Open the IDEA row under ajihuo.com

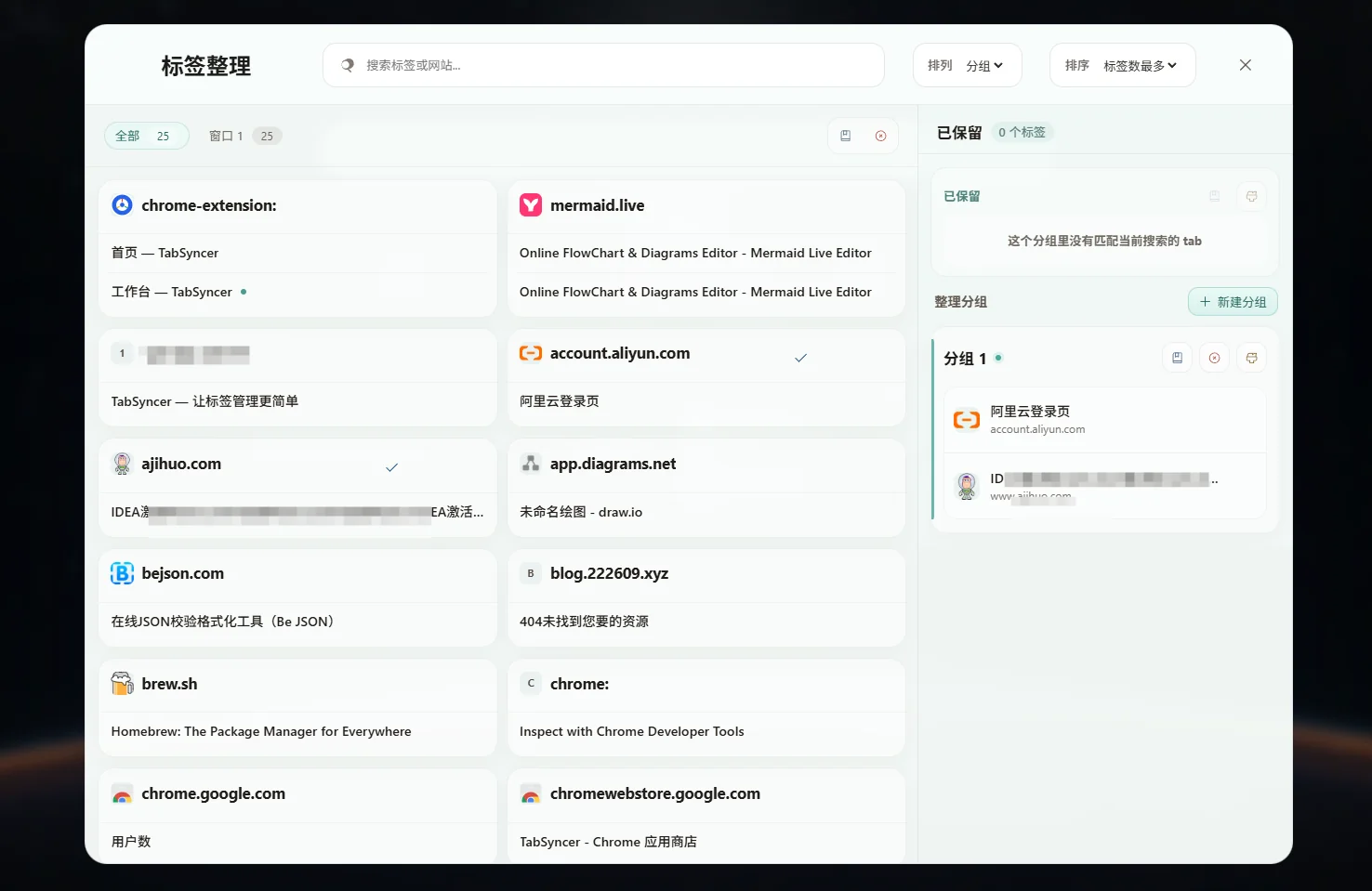coord(297,512)
